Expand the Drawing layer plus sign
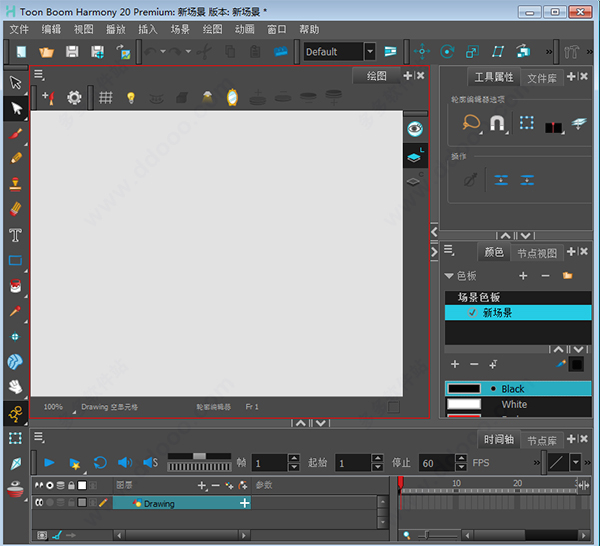 click(x=244, y=503)
